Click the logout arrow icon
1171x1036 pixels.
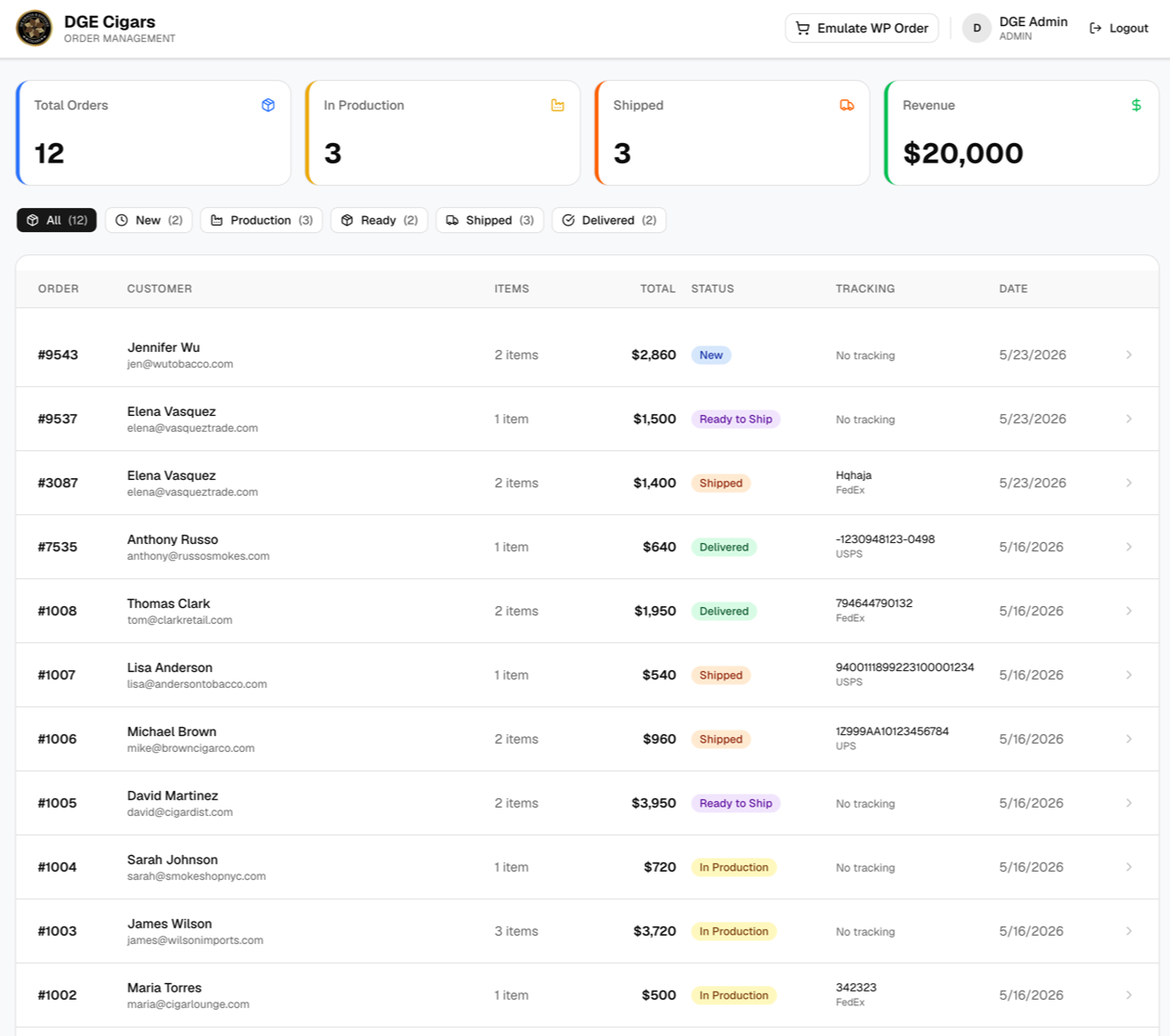pyautogui.click(x=1096, y=28)
